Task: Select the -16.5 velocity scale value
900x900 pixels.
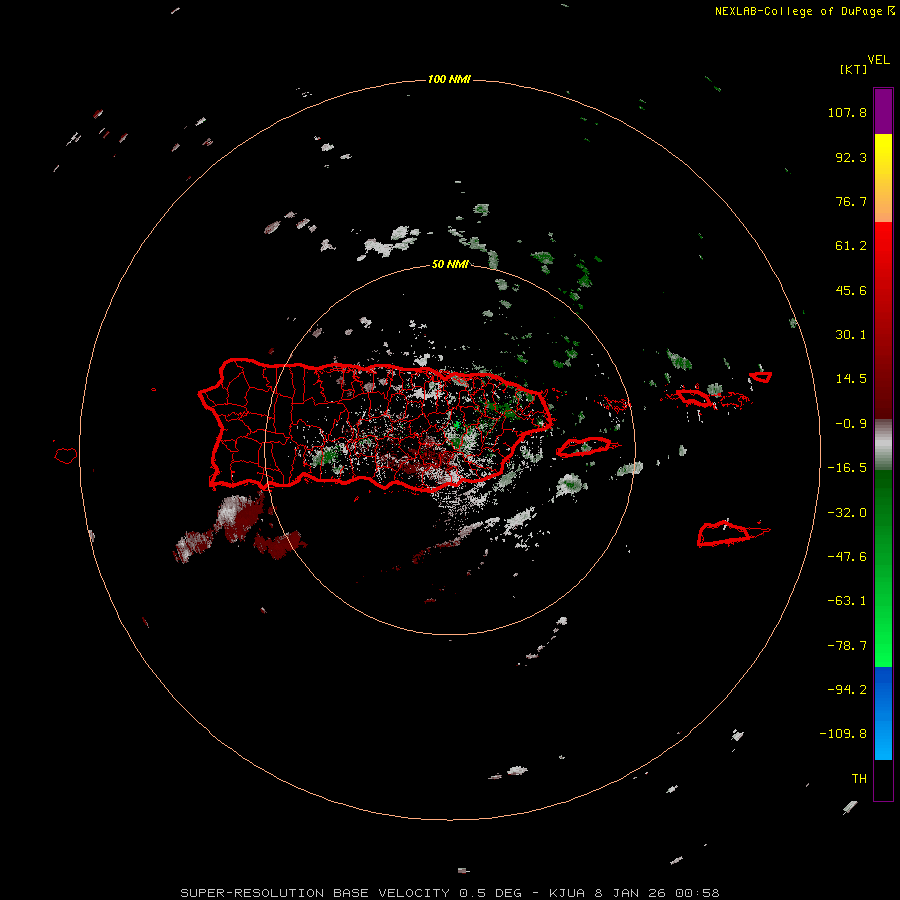Action: pos(847,468)
